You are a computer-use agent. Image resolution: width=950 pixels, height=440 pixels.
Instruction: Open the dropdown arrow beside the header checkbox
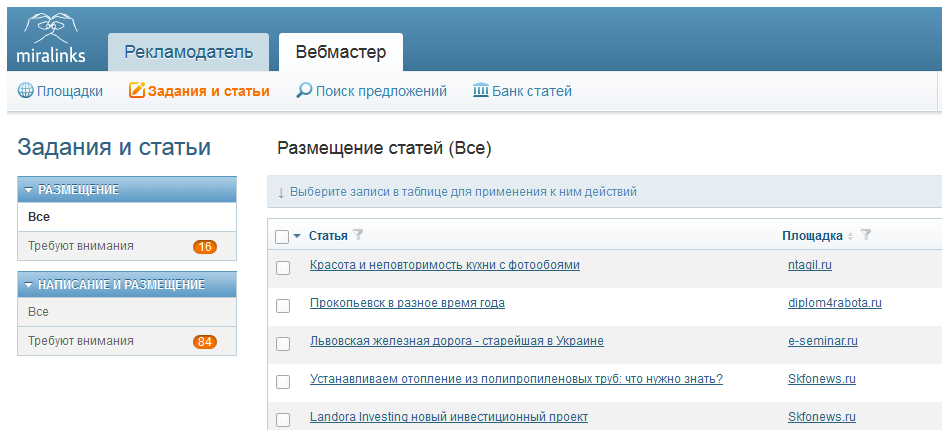pos(297,236)
